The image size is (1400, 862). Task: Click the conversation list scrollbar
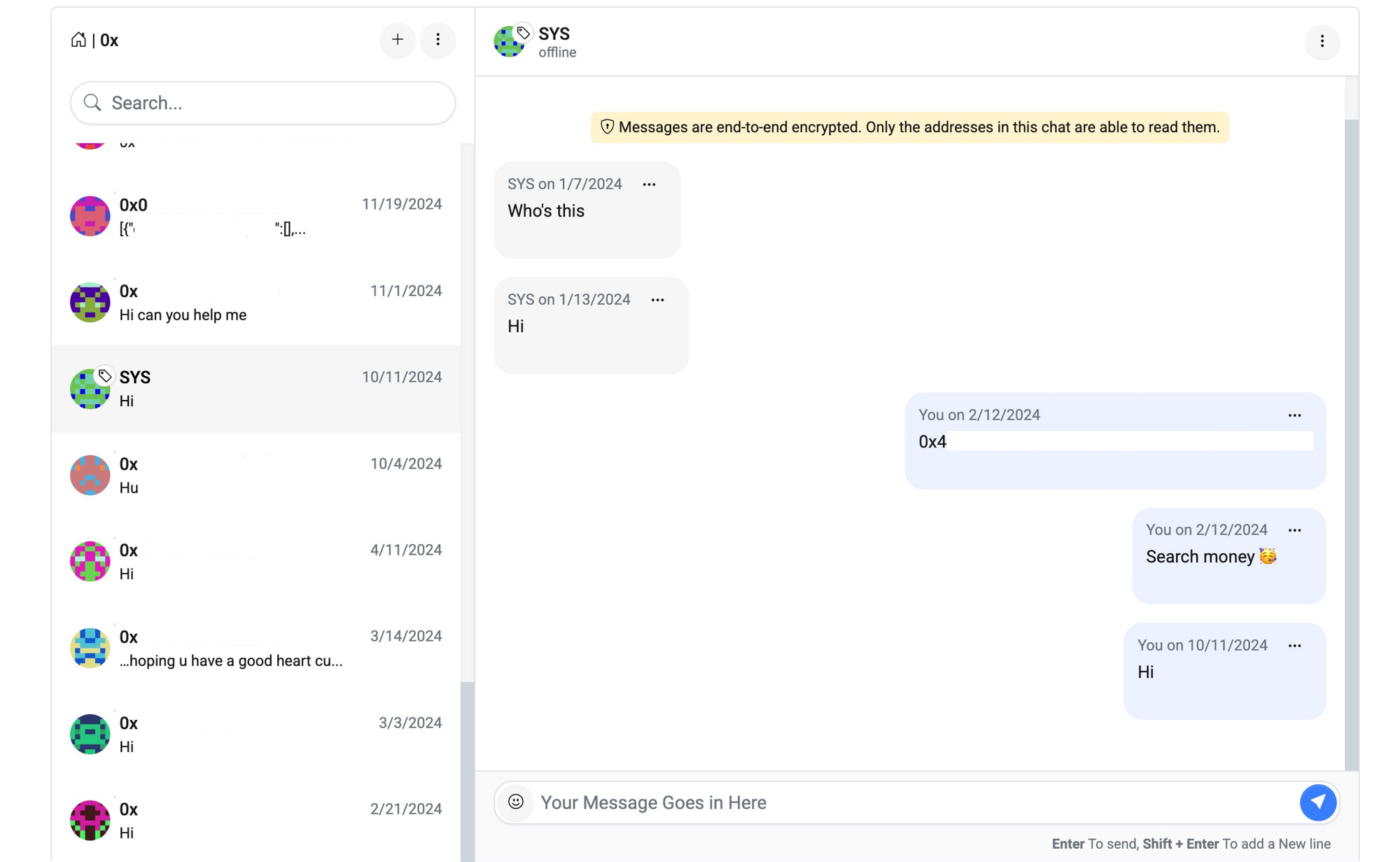467,770
